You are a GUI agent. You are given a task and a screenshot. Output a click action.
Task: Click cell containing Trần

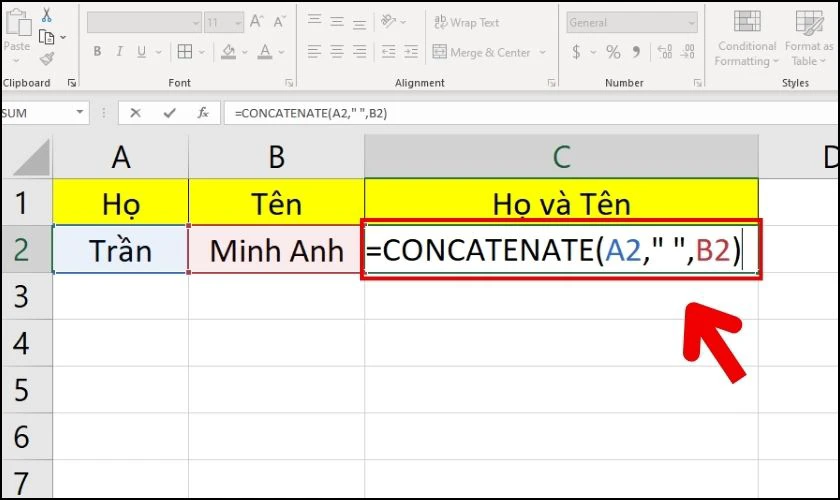(x=121, y=250)
